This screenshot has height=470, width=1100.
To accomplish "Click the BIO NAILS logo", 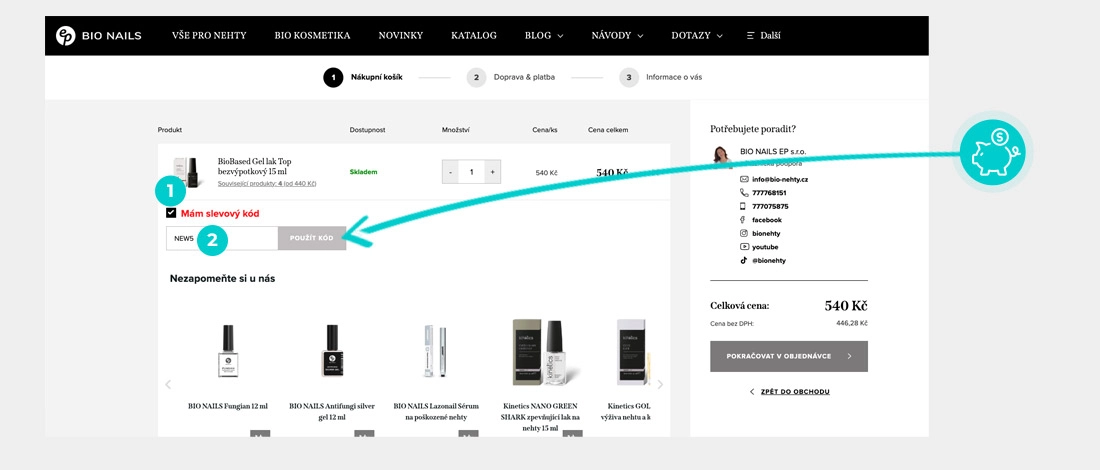I will (99, 35).
